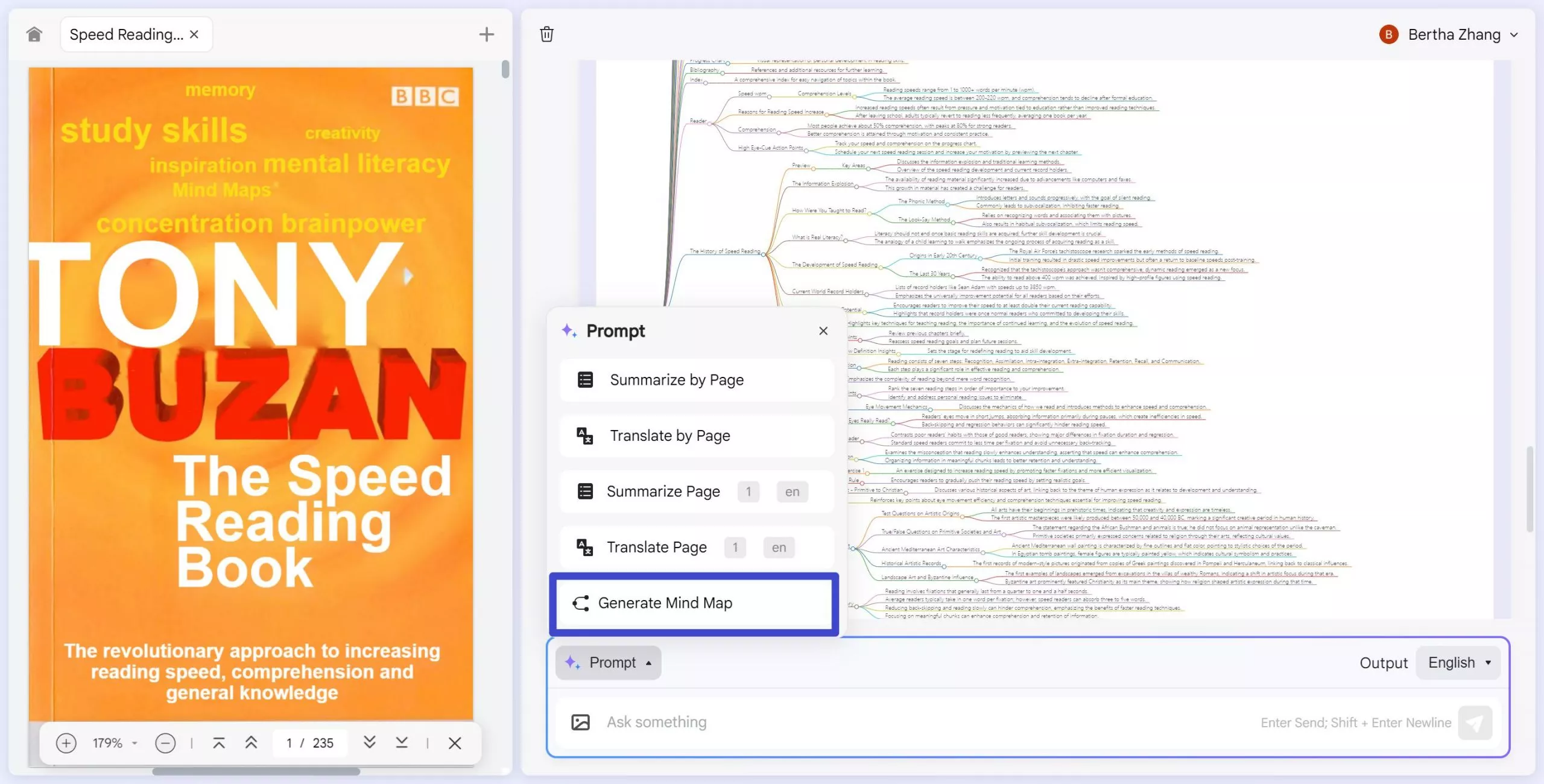Click the Summarize by Page list icon
Viewport: 1544px width, 784px height.
coord(585,380)
